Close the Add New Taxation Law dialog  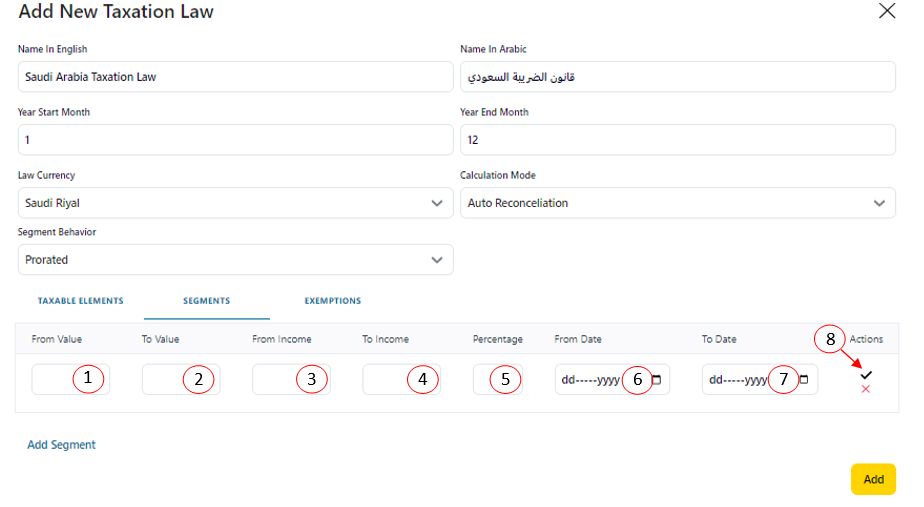[x=886, y=12]
